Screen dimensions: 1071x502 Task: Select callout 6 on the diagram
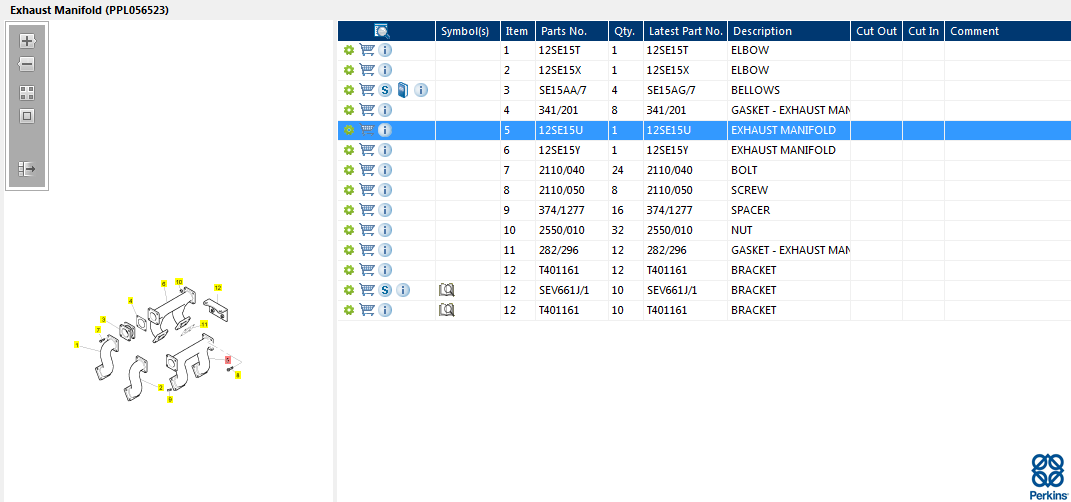tap(163, 283)
